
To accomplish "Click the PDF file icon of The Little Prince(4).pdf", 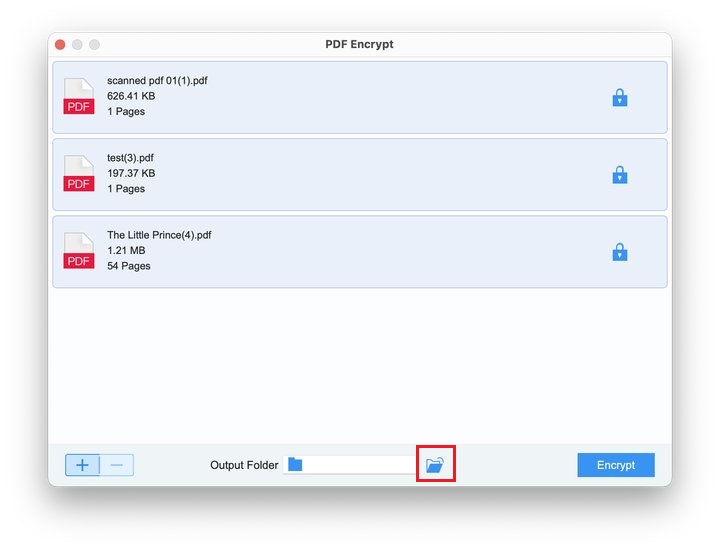I will (x=79, y=250).
